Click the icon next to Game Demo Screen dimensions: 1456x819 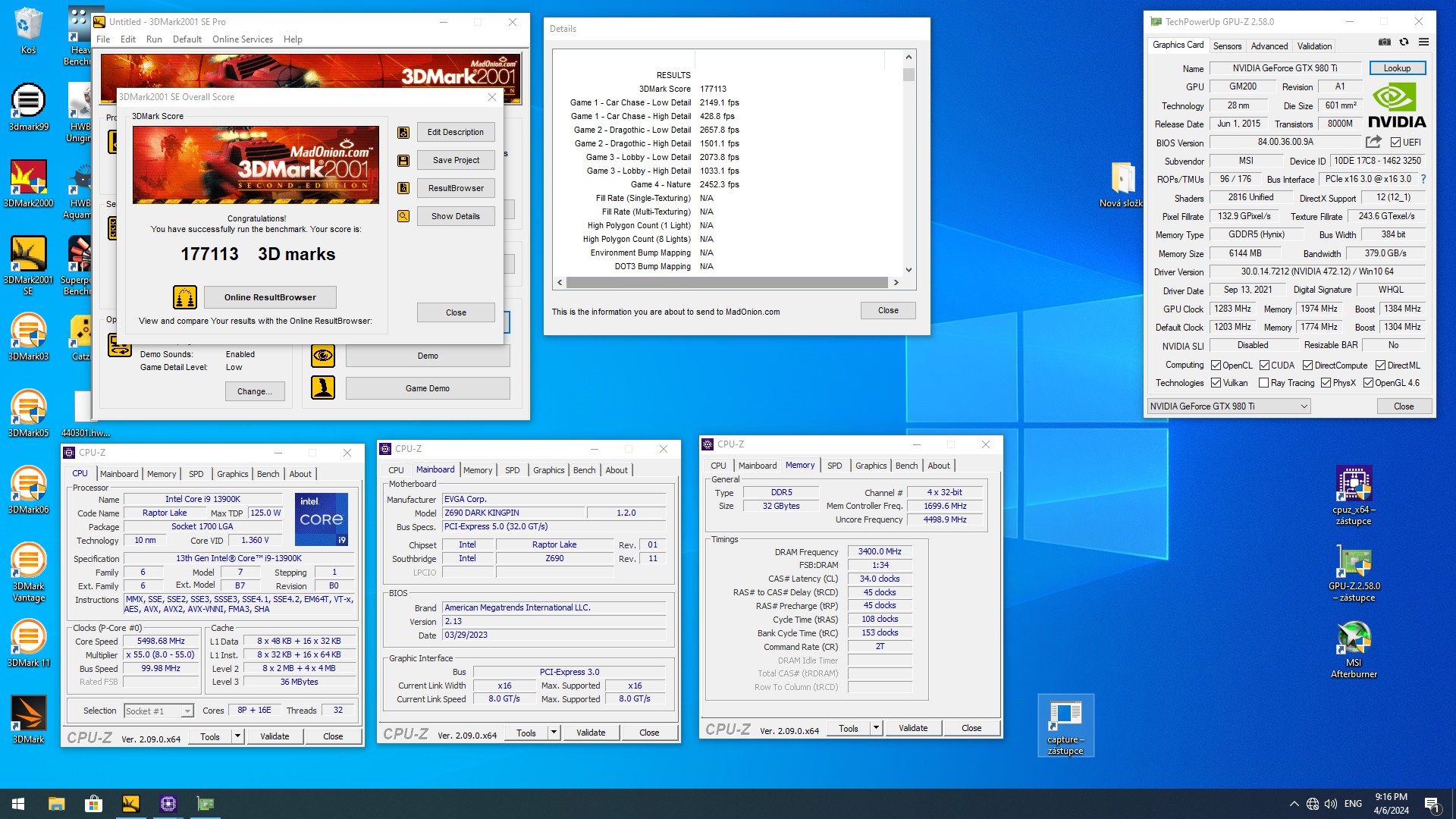pyautogui.click(x=323, y=388)
